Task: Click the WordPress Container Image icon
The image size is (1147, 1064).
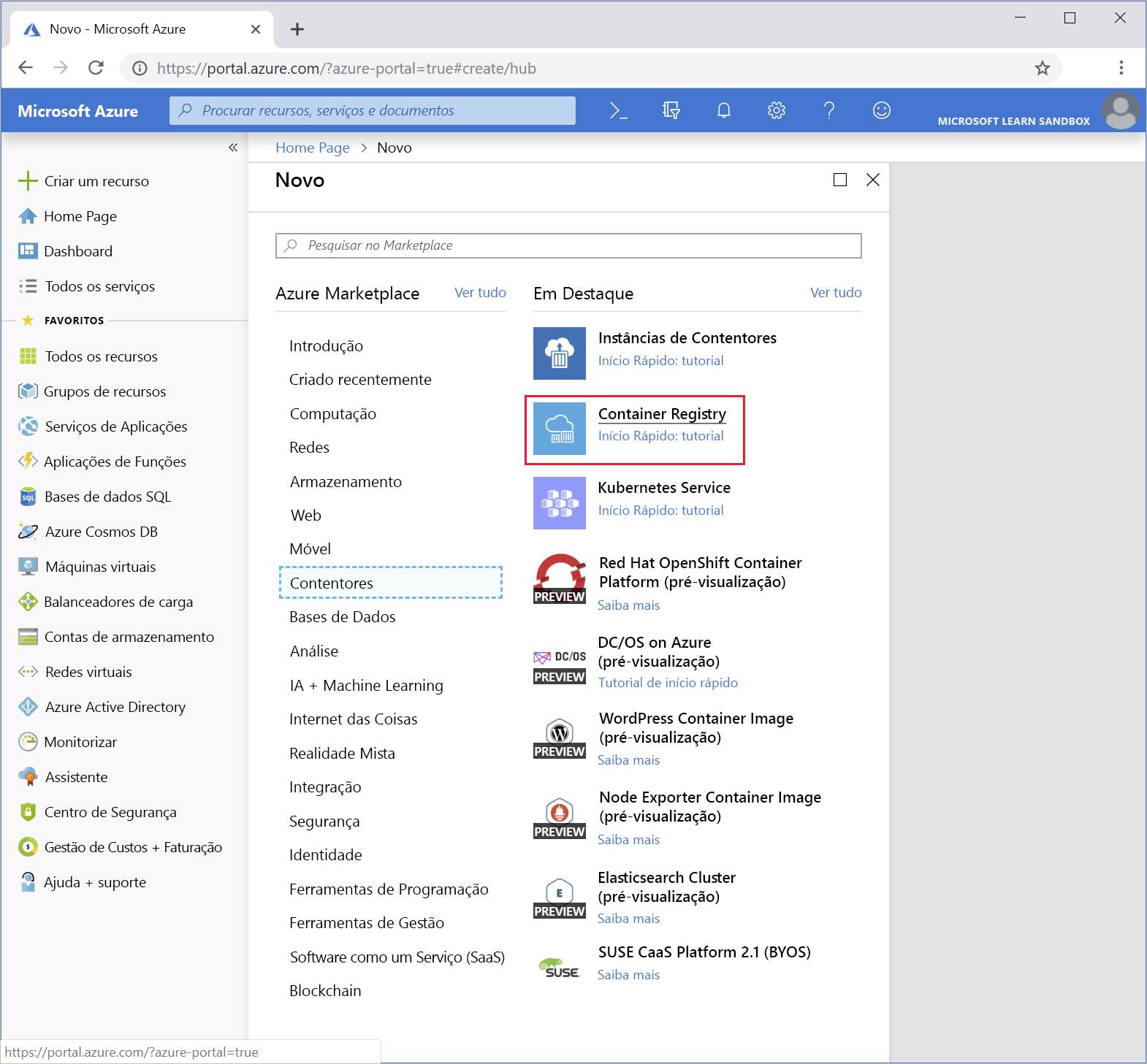Action: [559, 739]
